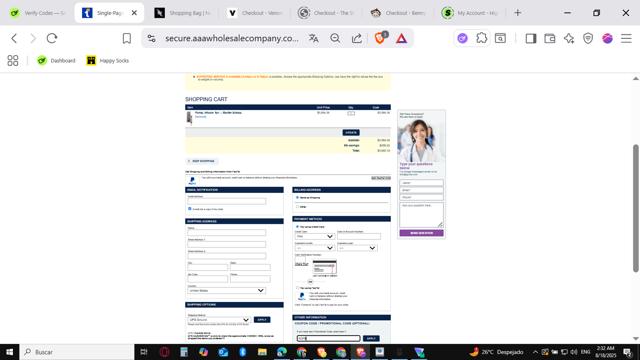Select pay using credit card option

tap(297, 227)
